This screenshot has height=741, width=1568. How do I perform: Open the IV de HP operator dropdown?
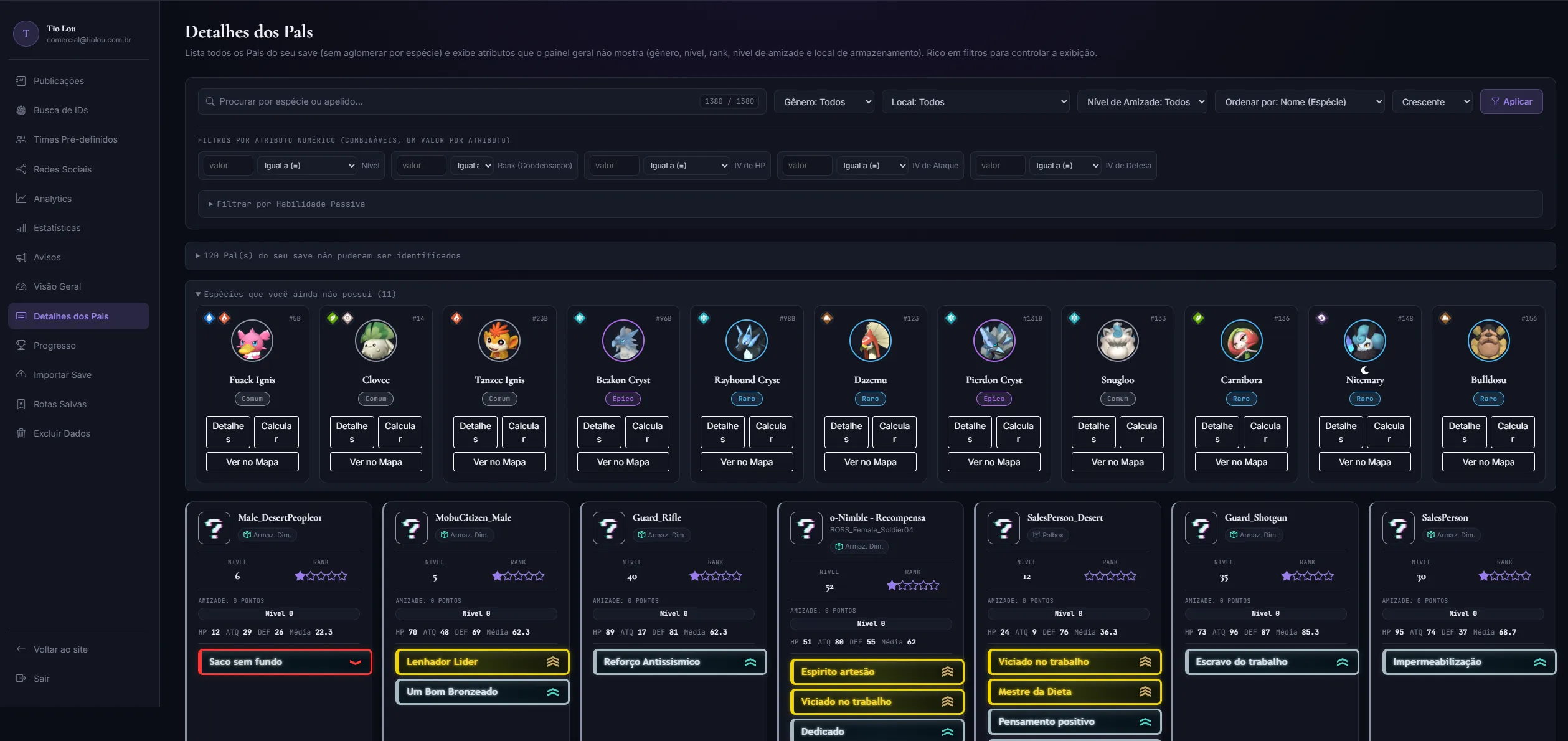[686, 166]
